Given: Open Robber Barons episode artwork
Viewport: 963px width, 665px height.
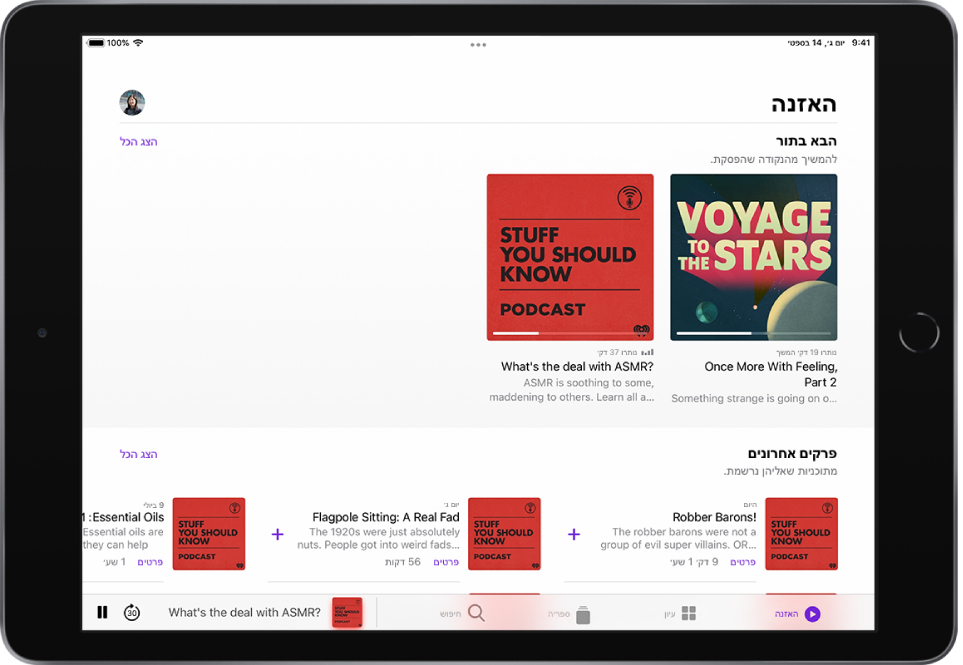Looking at the screenshot, I should click(801, 534).
